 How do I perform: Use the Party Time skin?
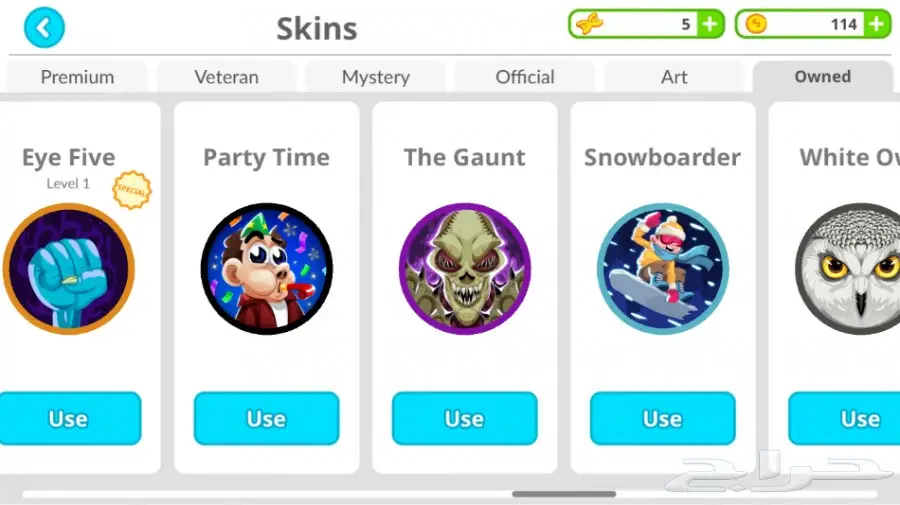coord(266,418)
